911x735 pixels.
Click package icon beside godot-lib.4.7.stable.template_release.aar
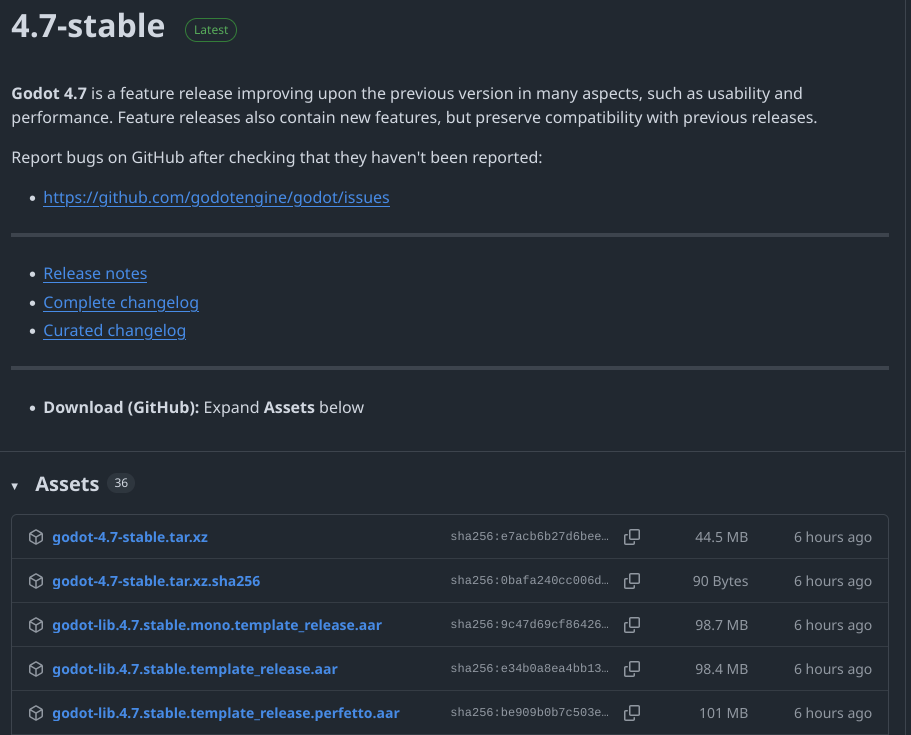(36, 669)
